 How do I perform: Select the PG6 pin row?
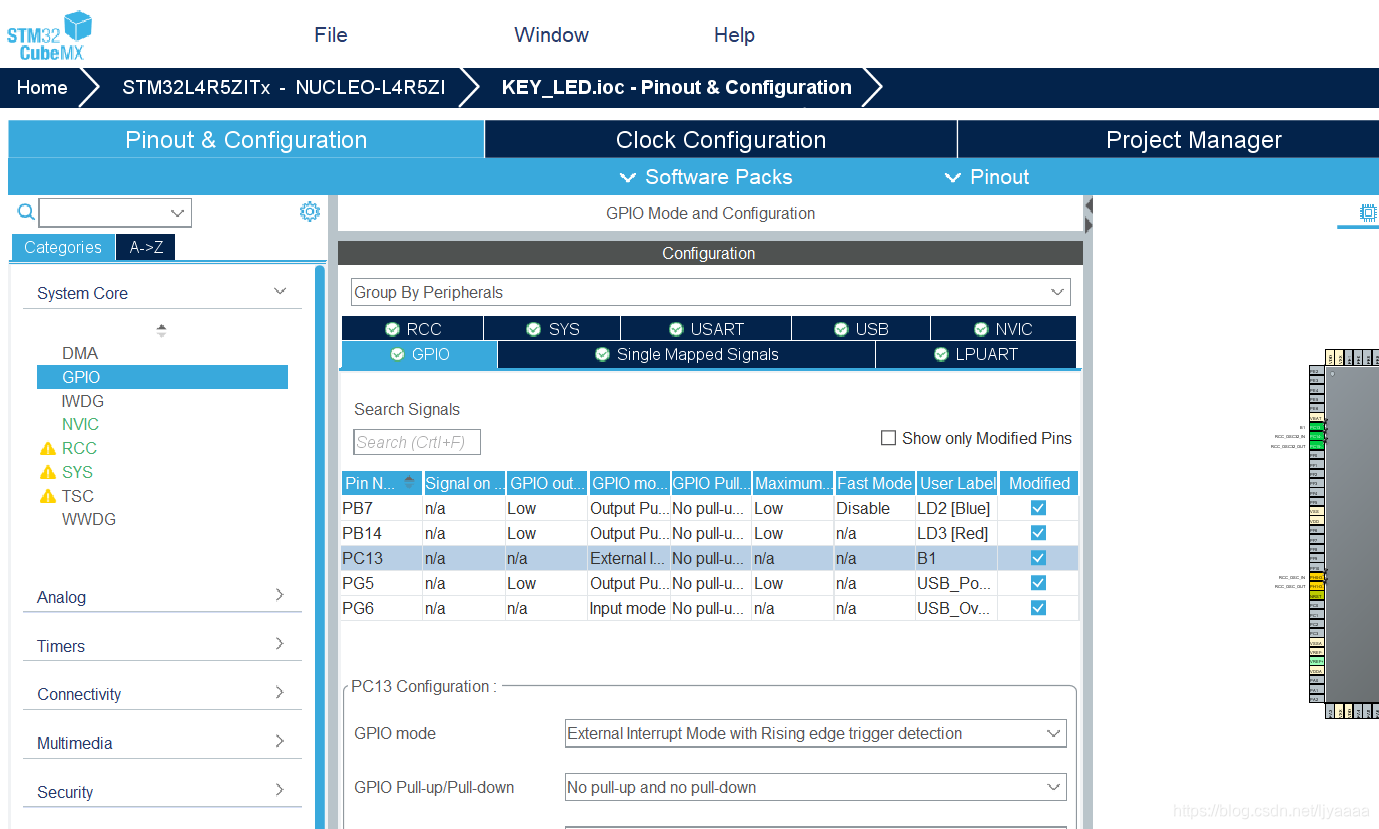(x=710, y=608)
